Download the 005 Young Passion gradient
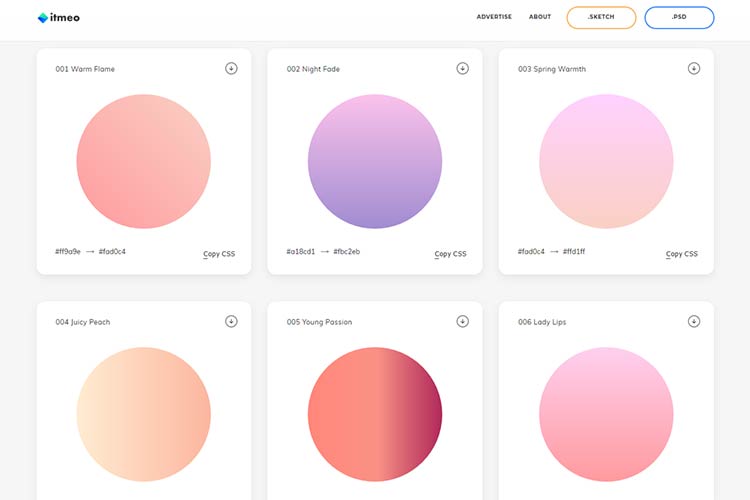Viewport: 750px width, 500px height. point(462,321)
